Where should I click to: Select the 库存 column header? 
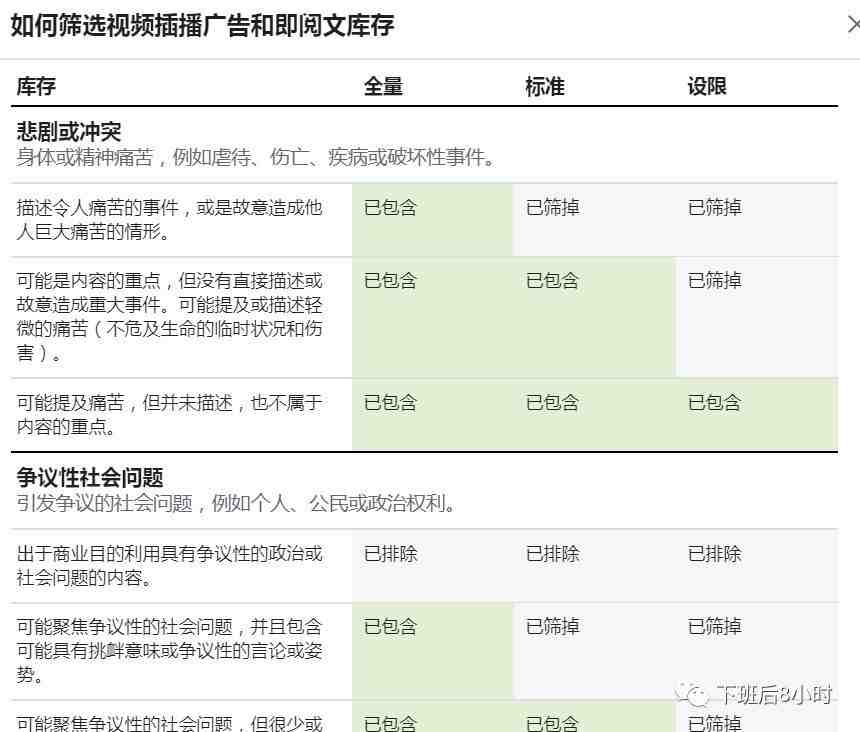click(36, 86)
